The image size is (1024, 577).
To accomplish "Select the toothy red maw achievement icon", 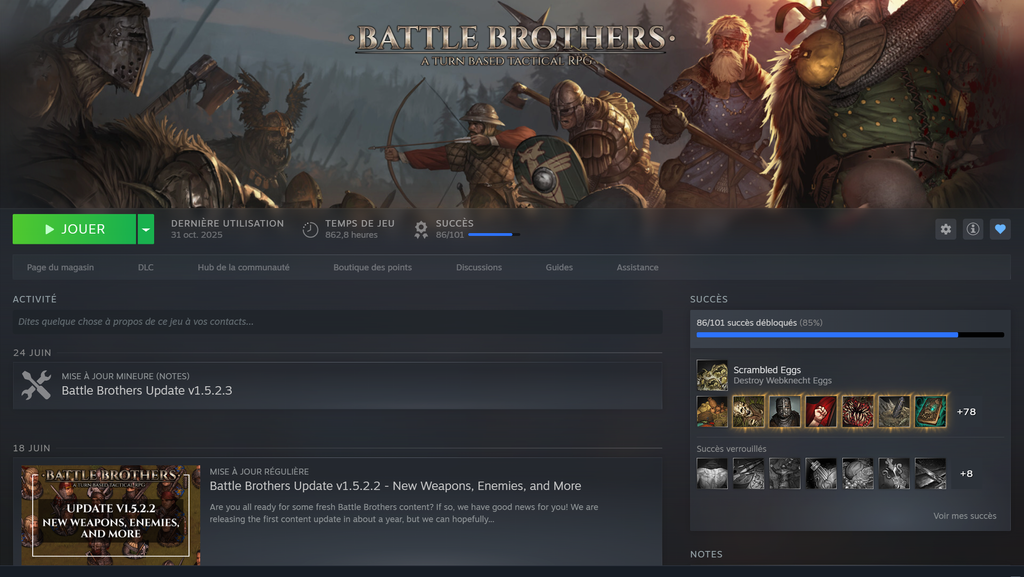I will tap(857, 411).
